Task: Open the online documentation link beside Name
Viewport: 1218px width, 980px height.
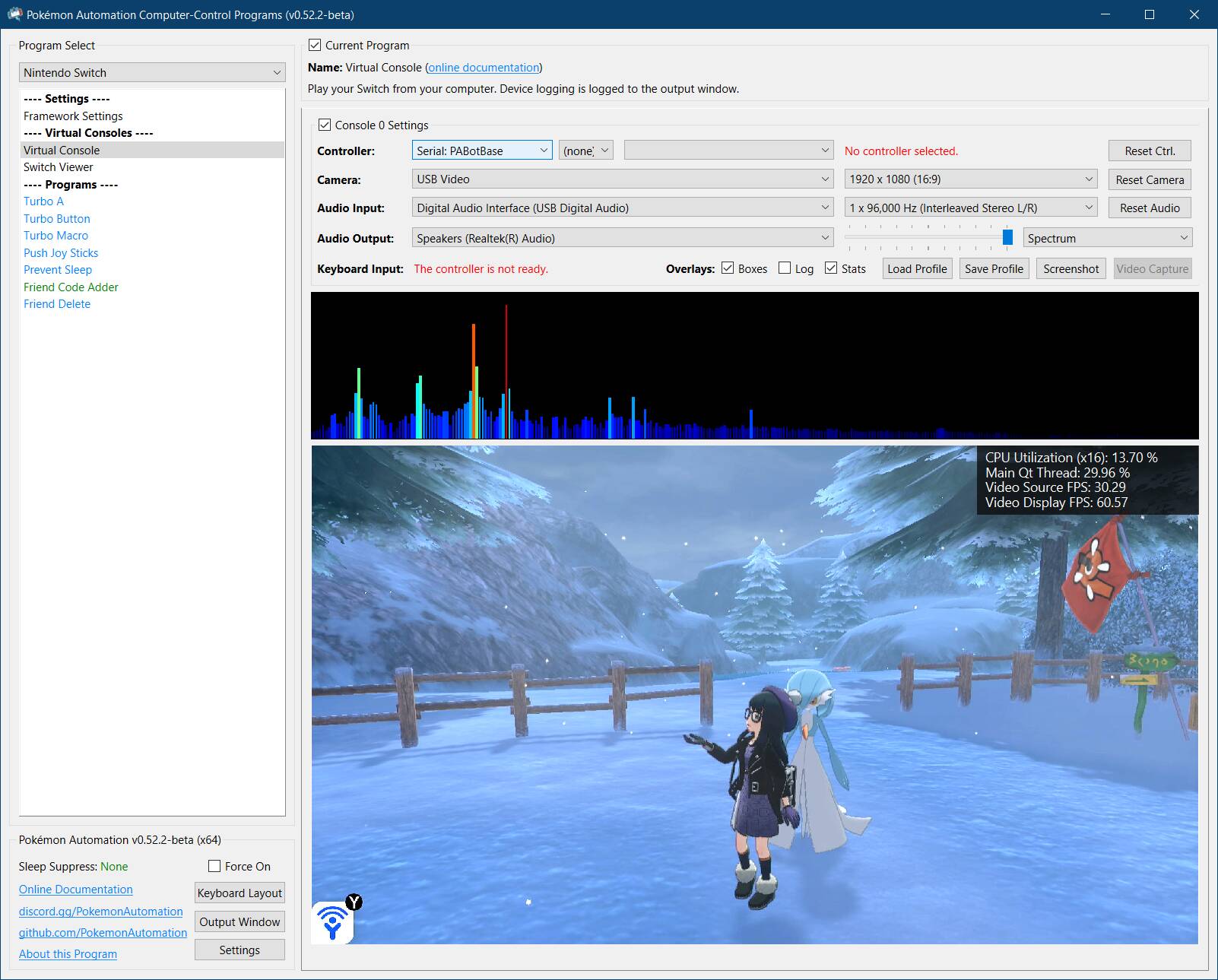Action: click(x=484, y=68)
